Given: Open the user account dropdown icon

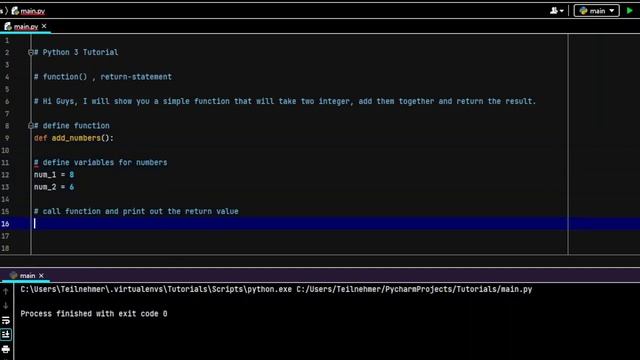Looking at the screenshot, I should (x=556, y=11).
